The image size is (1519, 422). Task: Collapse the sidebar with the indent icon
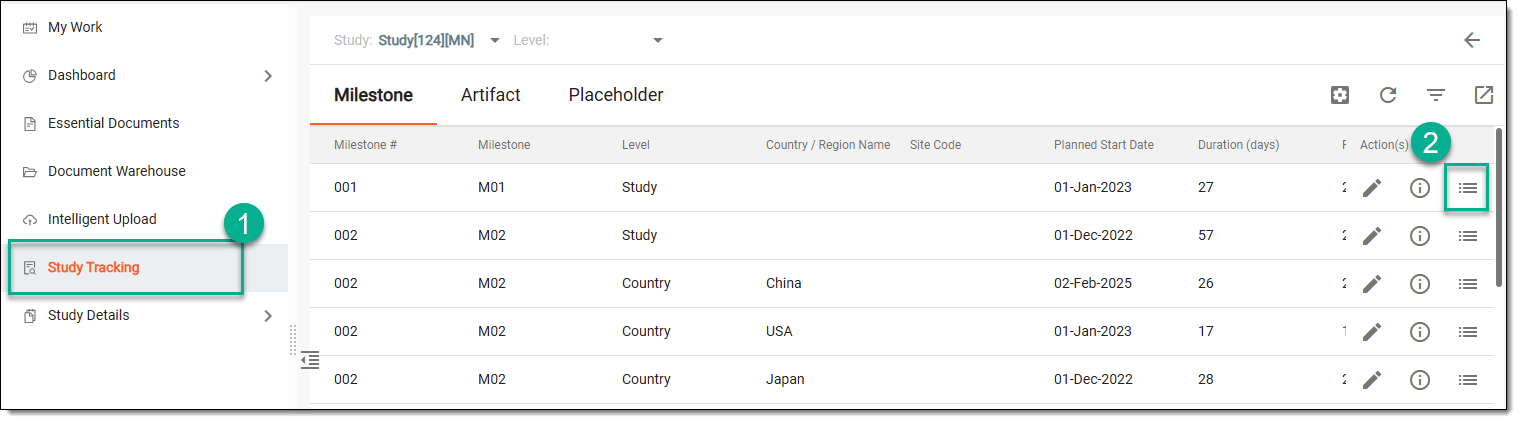[x=310, y=360]
